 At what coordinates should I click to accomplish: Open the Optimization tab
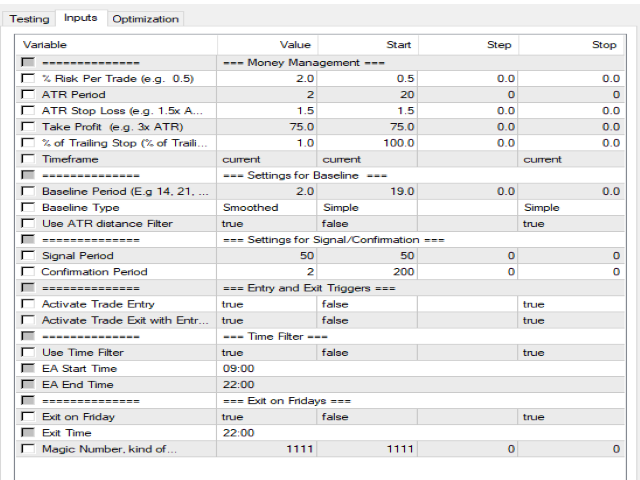pos(145,18)
